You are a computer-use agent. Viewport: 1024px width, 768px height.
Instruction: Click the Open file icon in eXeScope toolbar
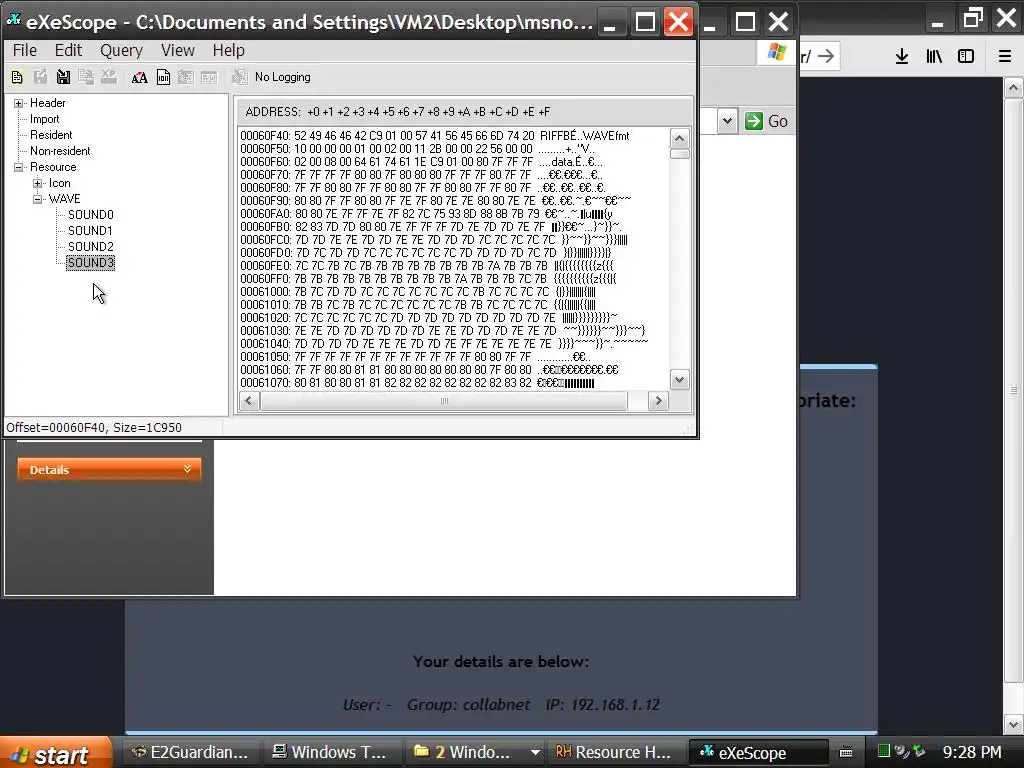pos(17,78)
